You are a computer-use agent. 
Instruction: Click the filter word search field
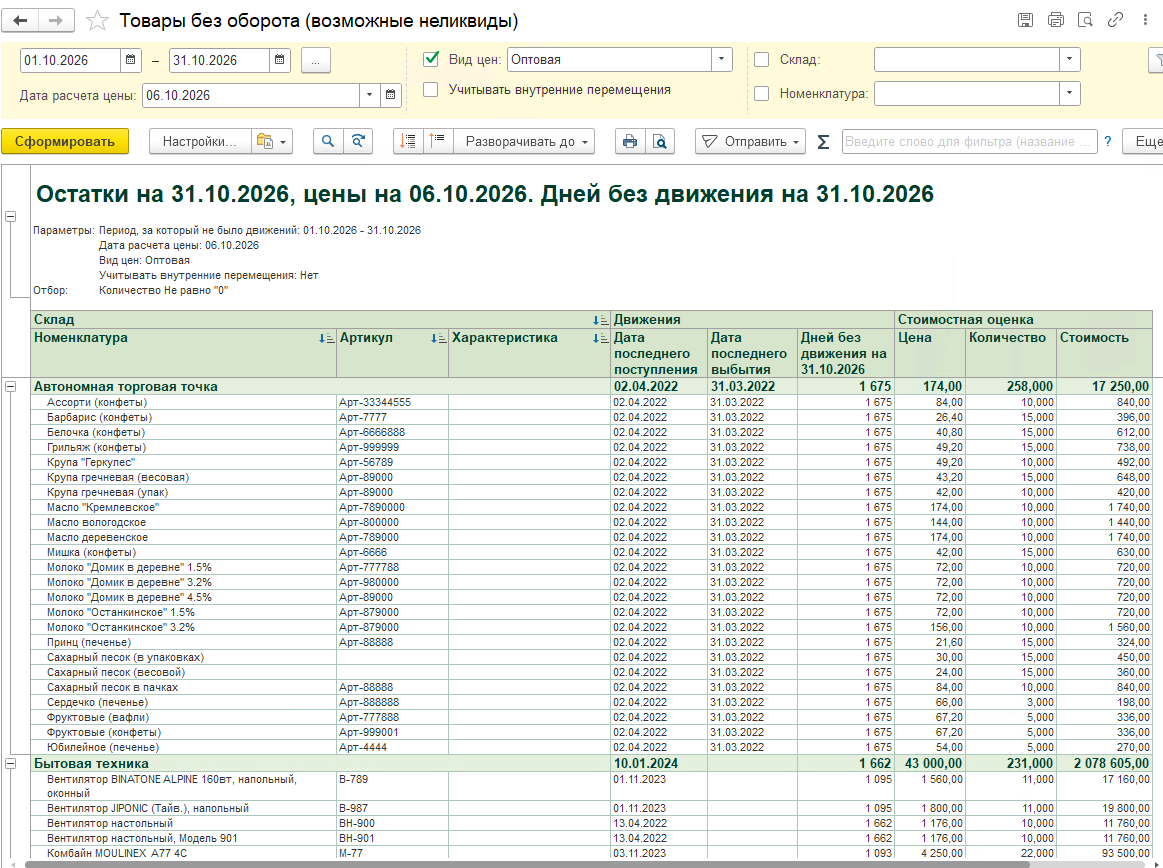[x=969, y=141]
